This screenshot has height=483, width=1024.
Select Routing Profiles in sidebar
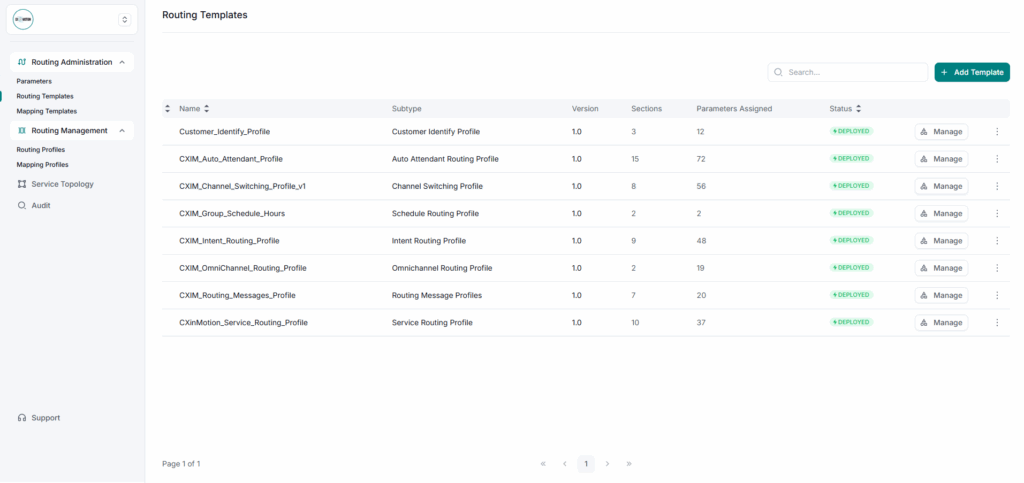coord(40,149)
